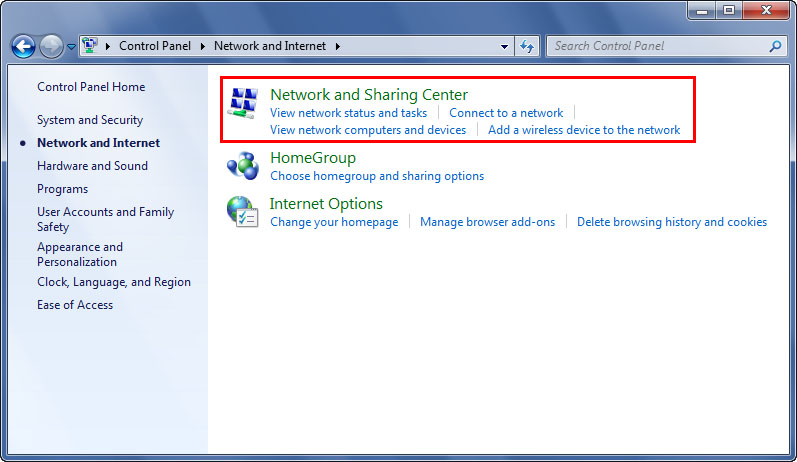Image resolution: width=797 pixels, height=462 pixels.
Task: Click Choose homegroup and sharing options
Action: (377, 176)
